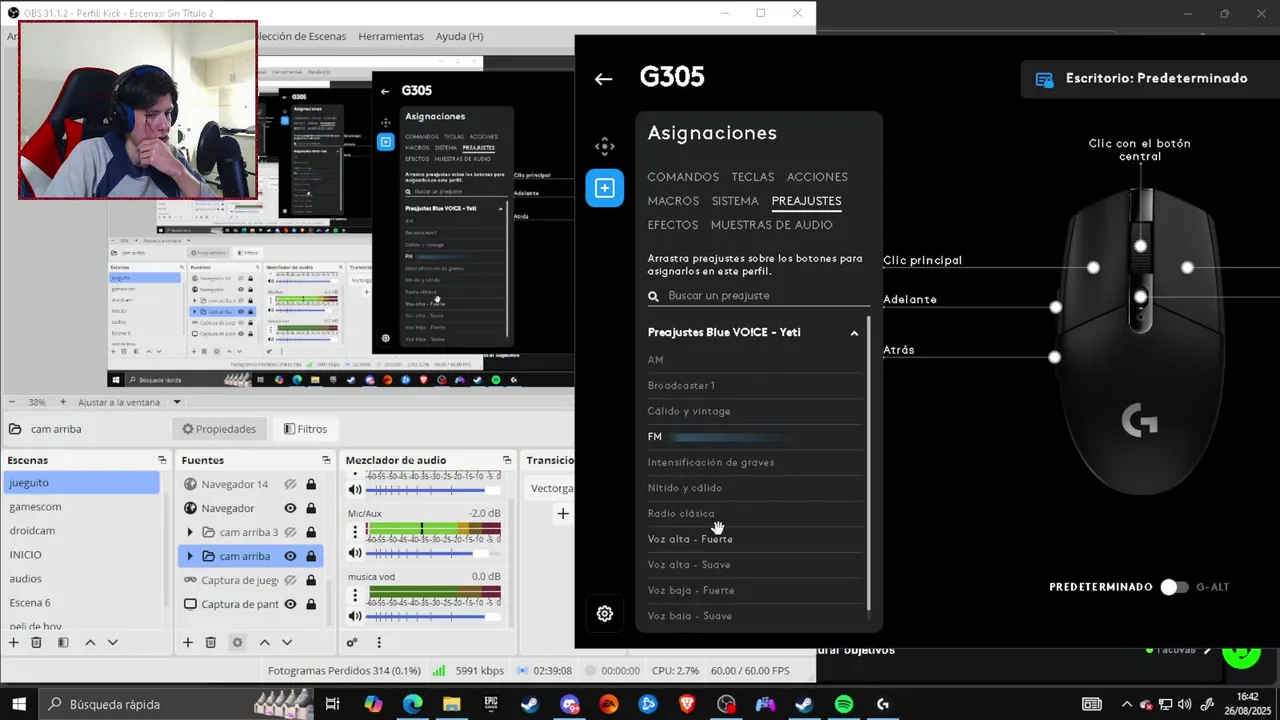Image resolution: width=1280 pixels, height=720 pixels.
Task: Open Brave browser from the taskbar
Action: pos(687,704)
